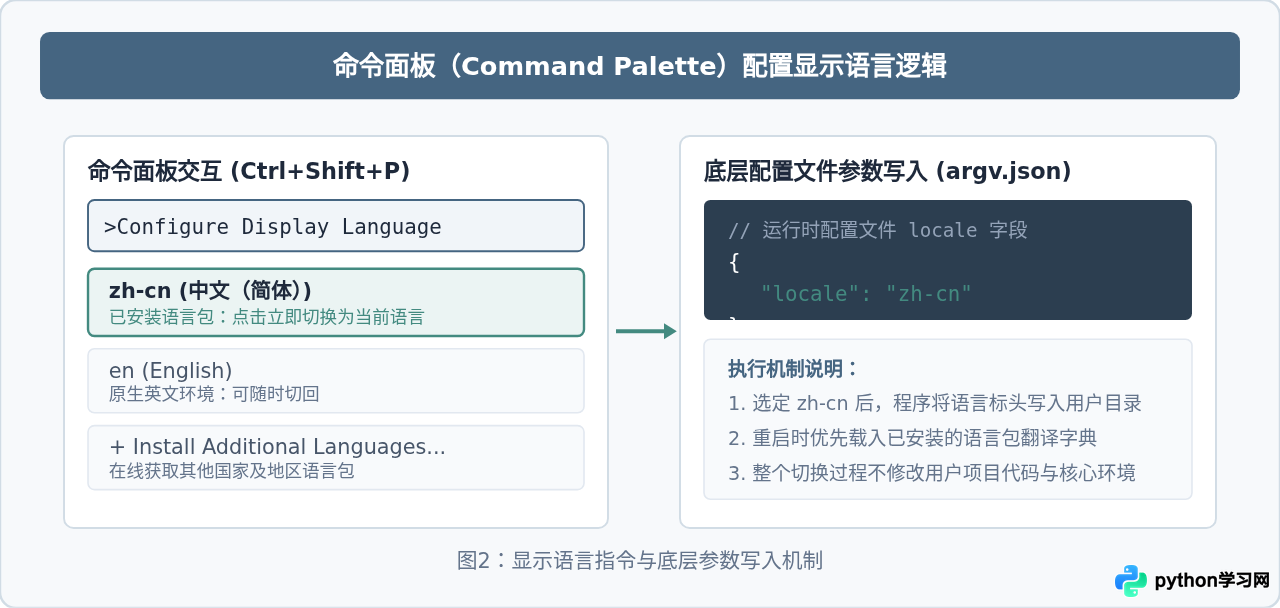Click the opening brace in the code block
The height and width of the screenshot is (608, 1280).
(734, 262)
